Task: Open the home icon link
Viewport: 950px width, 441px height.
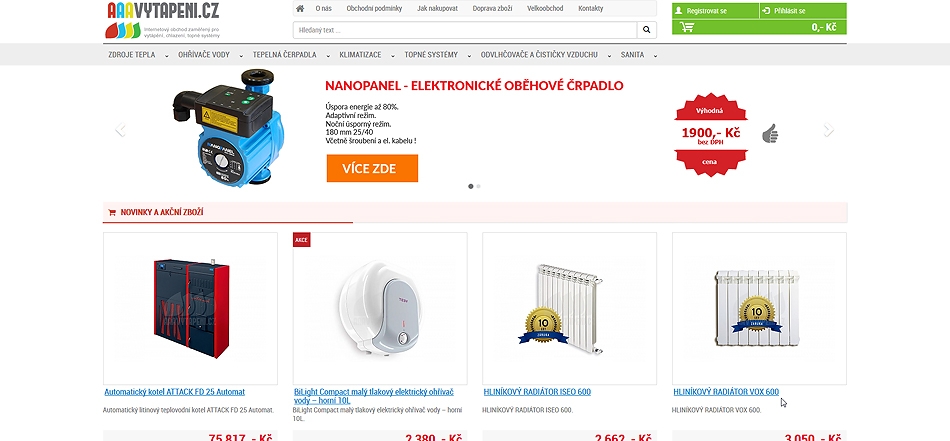Action: (300, 8)
